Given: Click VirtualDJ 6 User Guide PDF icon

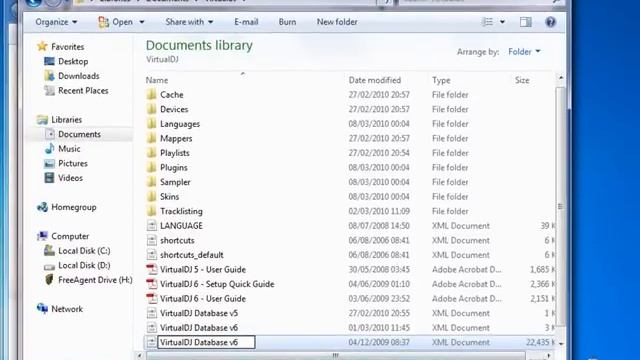Looking at the screenshot, I should (x=151, y=298).
